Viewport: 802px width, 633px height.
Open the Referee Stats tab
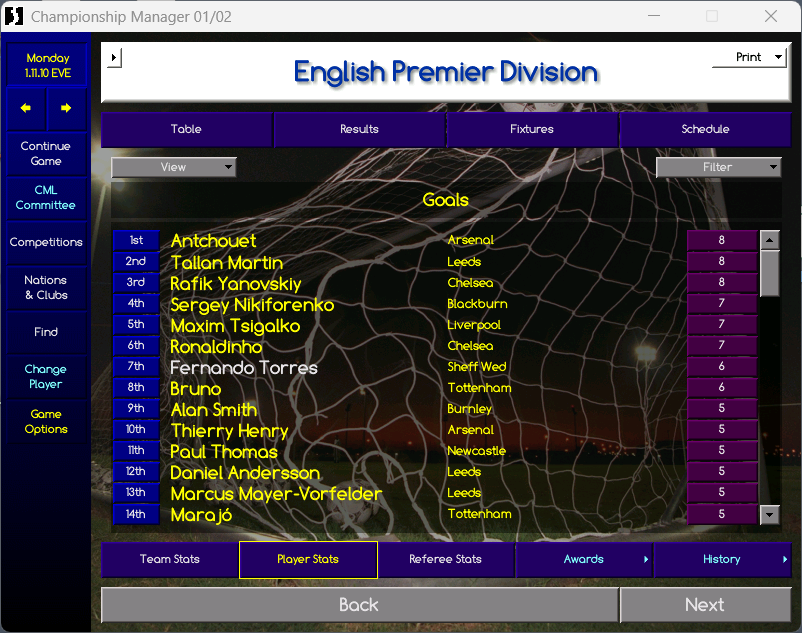[x=445, y=559]
